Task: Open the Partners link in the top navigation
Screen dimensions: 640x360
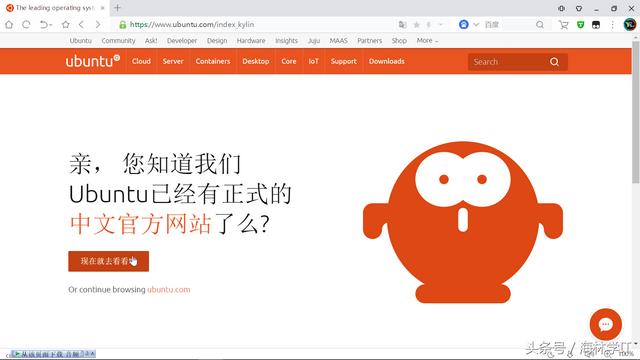Action: pos(370,40)
